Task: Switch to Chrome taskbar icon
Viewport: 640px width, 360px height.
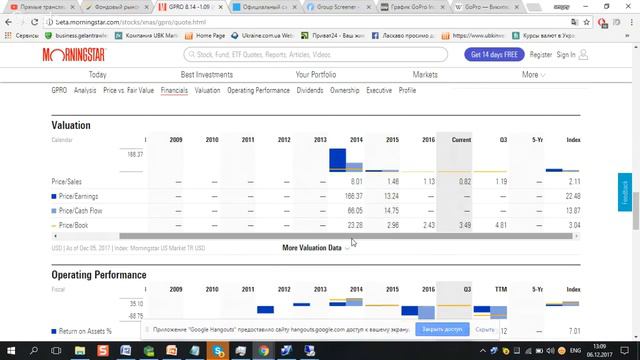Action: [264, 351]
